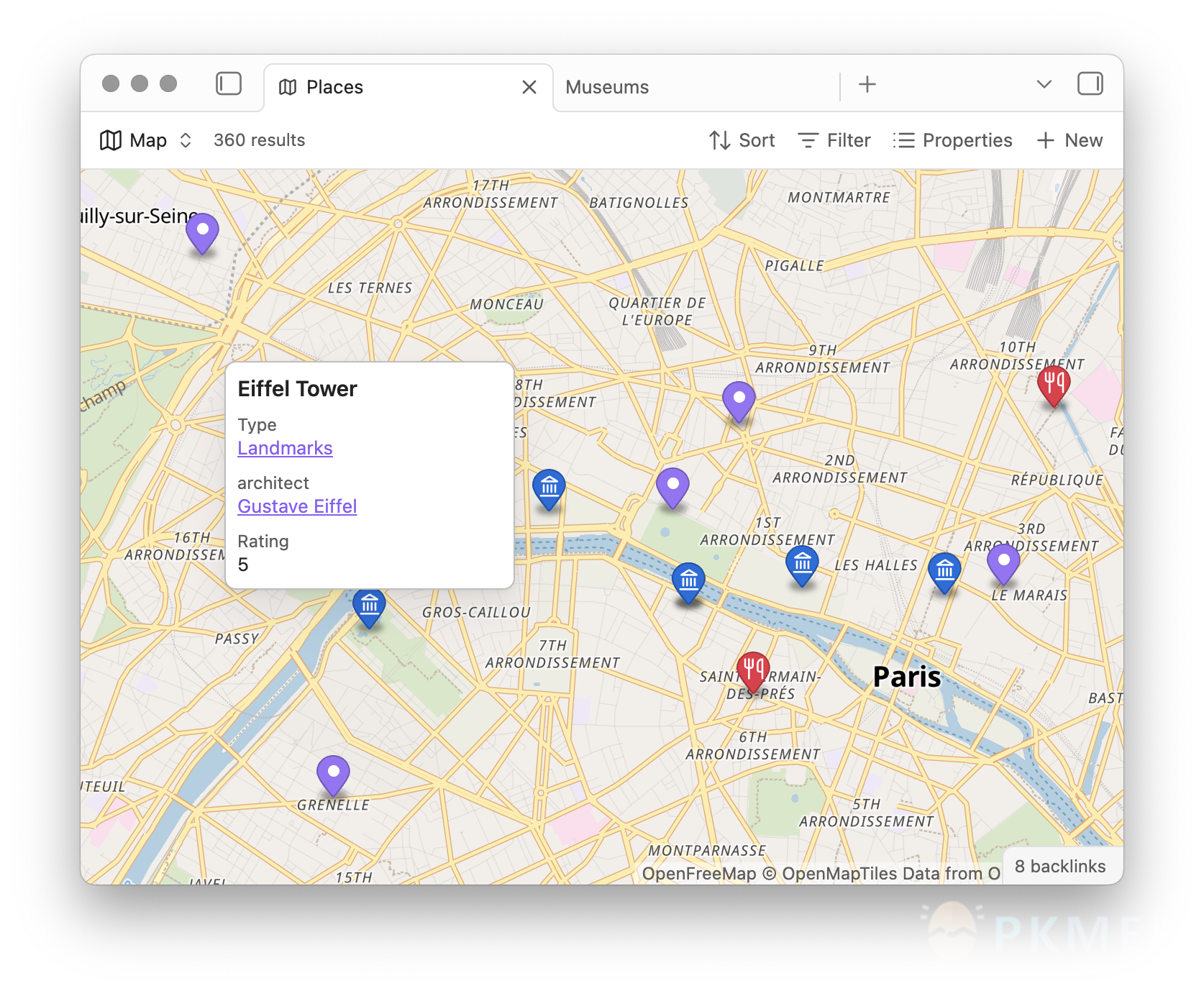The image size is (1204, 991).
Task: Click the 360 results count
Action: [259, 140]
